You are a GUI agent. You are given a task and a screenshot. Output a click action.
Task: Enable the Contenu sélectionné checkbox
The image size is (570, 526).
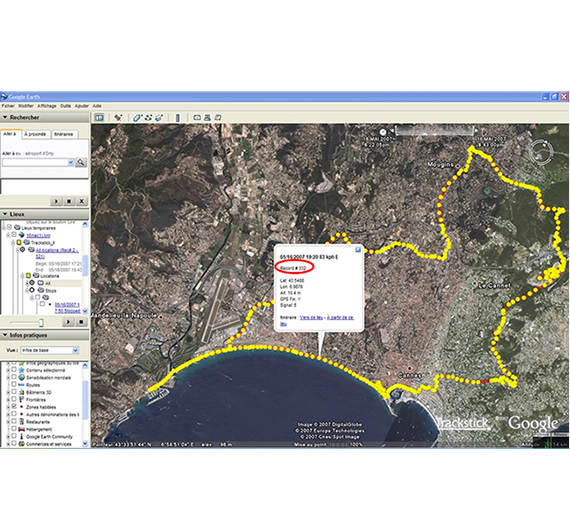[x=14, y=370]
